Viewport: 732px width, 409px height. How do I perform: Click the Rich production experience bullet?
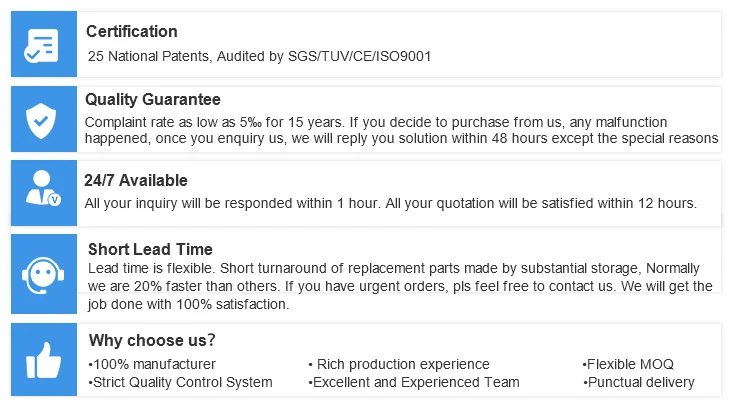point(398,364)
